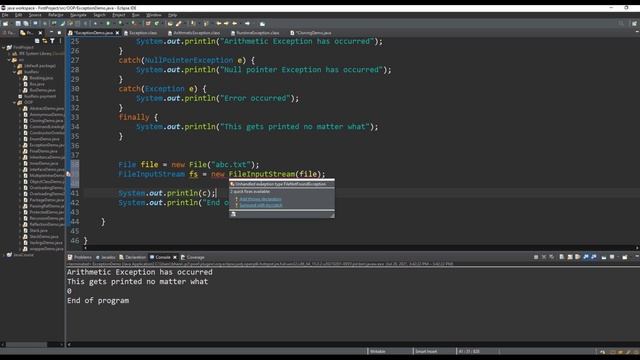Screen dimensions: 640x360
Task: Open the Problems view tab
Action: [80, 258]
